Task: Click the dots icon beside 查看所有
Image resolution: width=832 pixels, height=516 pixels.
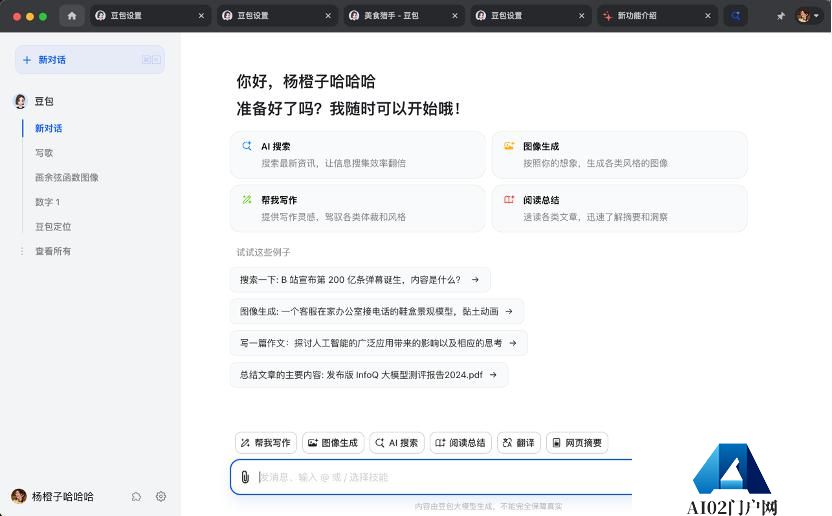Action: (22, 251)
